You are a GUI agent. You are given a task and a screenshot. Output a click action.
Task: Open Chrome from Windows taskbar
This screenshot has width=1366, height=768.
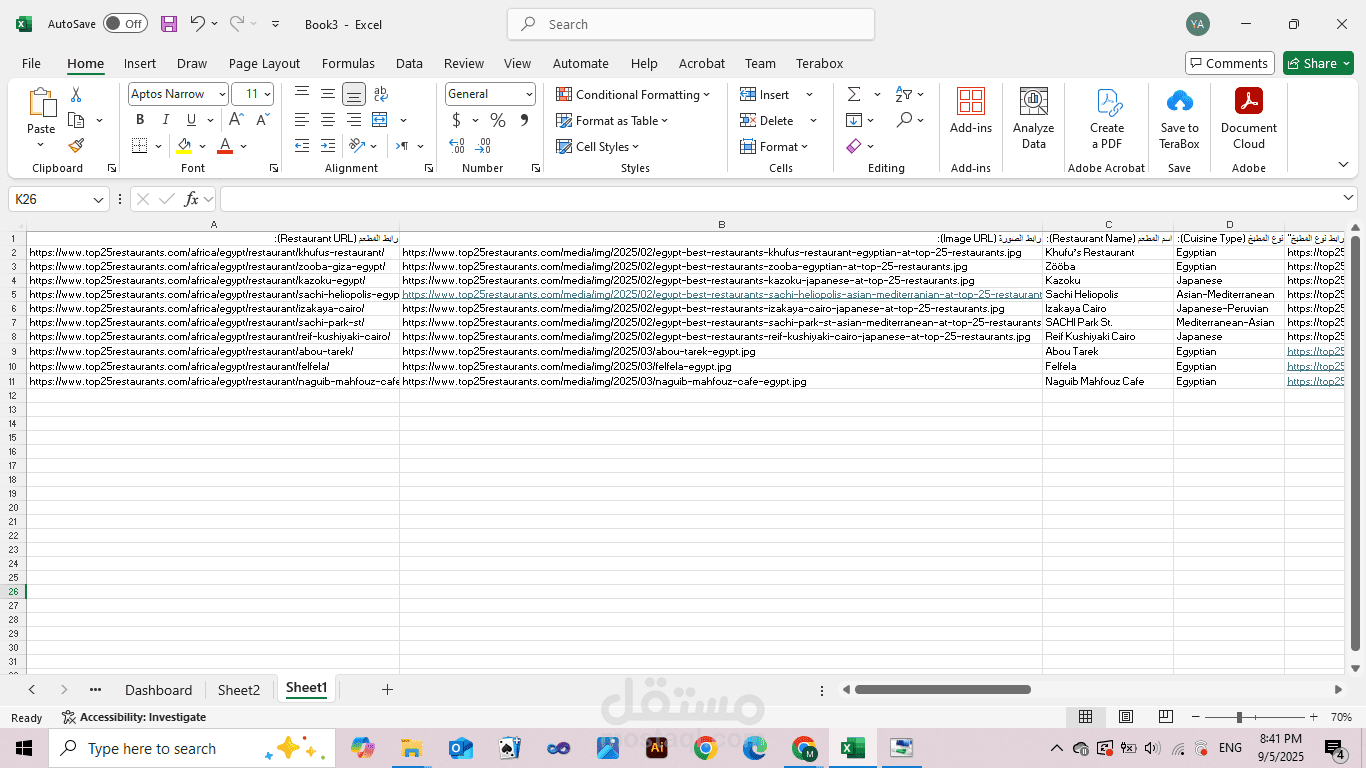(x=705, y=748)
